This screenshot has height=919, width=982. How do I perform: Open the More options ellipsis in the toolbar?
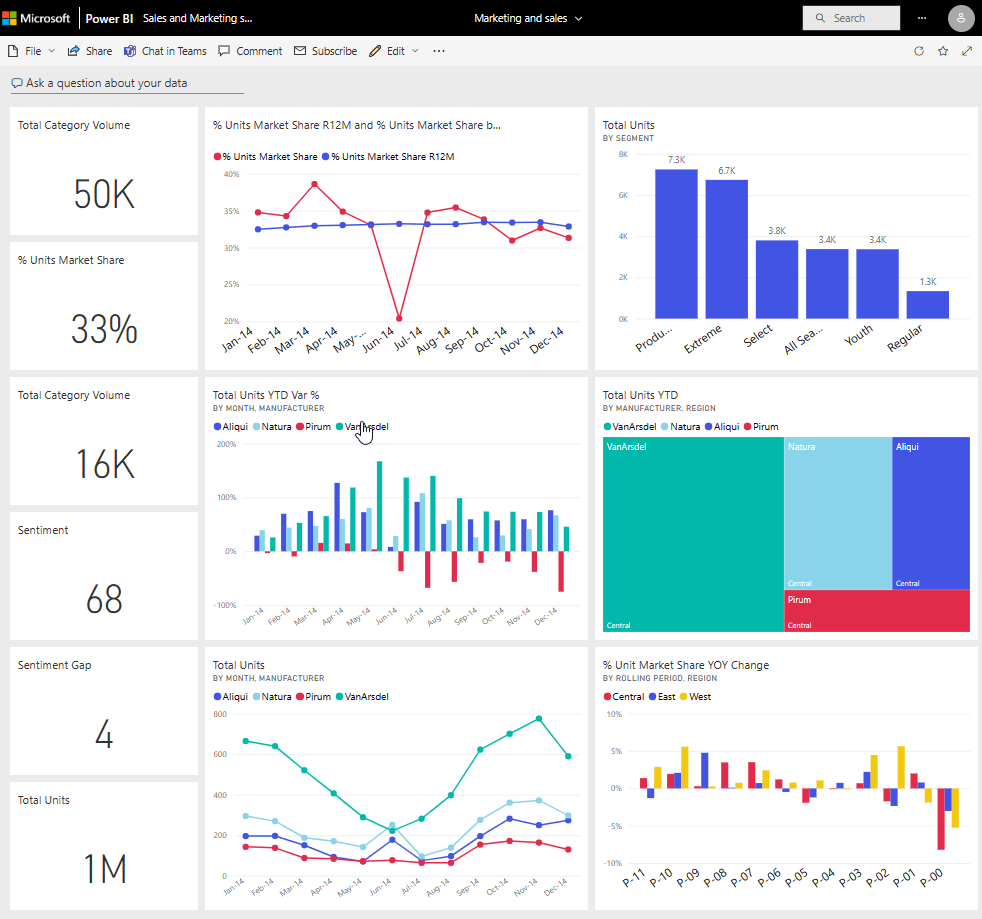tap(438, 51)
